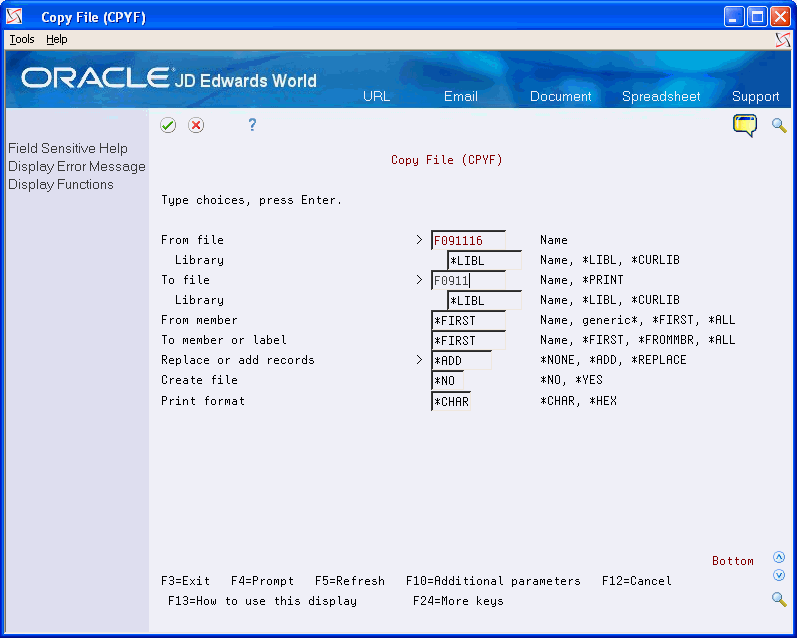
Task: Close the Copy File window
Action: click(x=780, y=17)
